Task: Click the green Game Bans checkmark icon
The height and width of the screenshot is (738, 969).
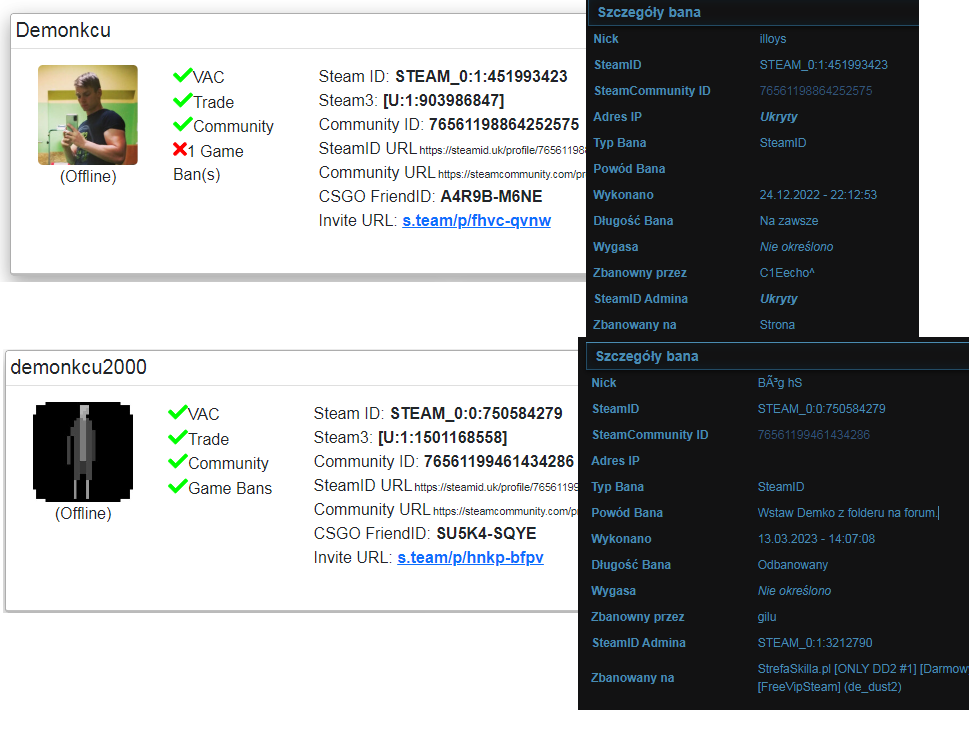Action: (177, 486)
